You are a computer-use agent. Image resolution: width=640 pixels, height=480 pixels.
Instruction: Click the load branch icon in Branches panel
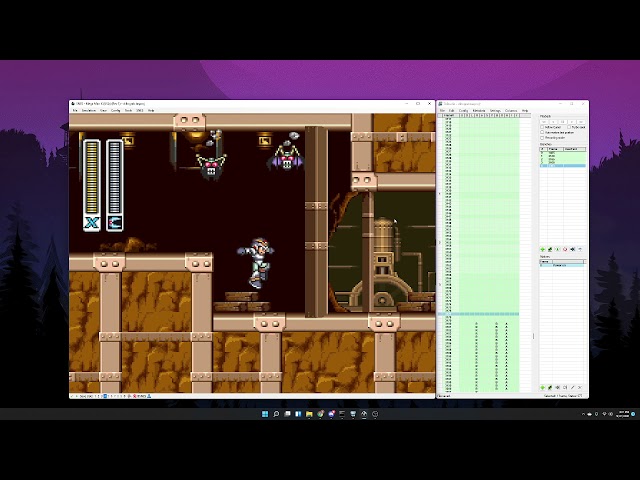[558, 249]
